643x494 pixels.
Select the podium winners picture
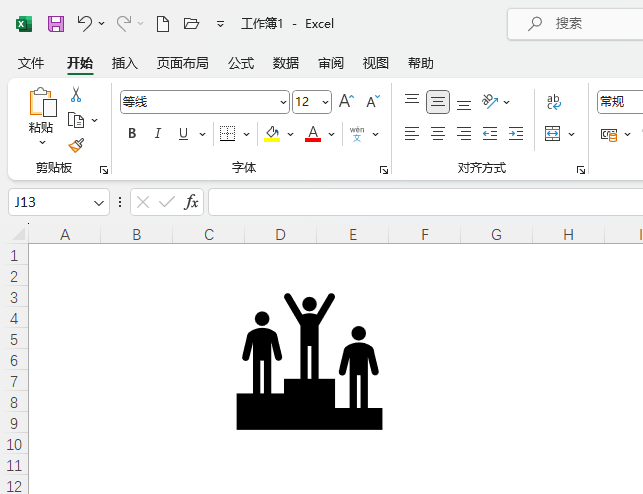tap(310, 361)
